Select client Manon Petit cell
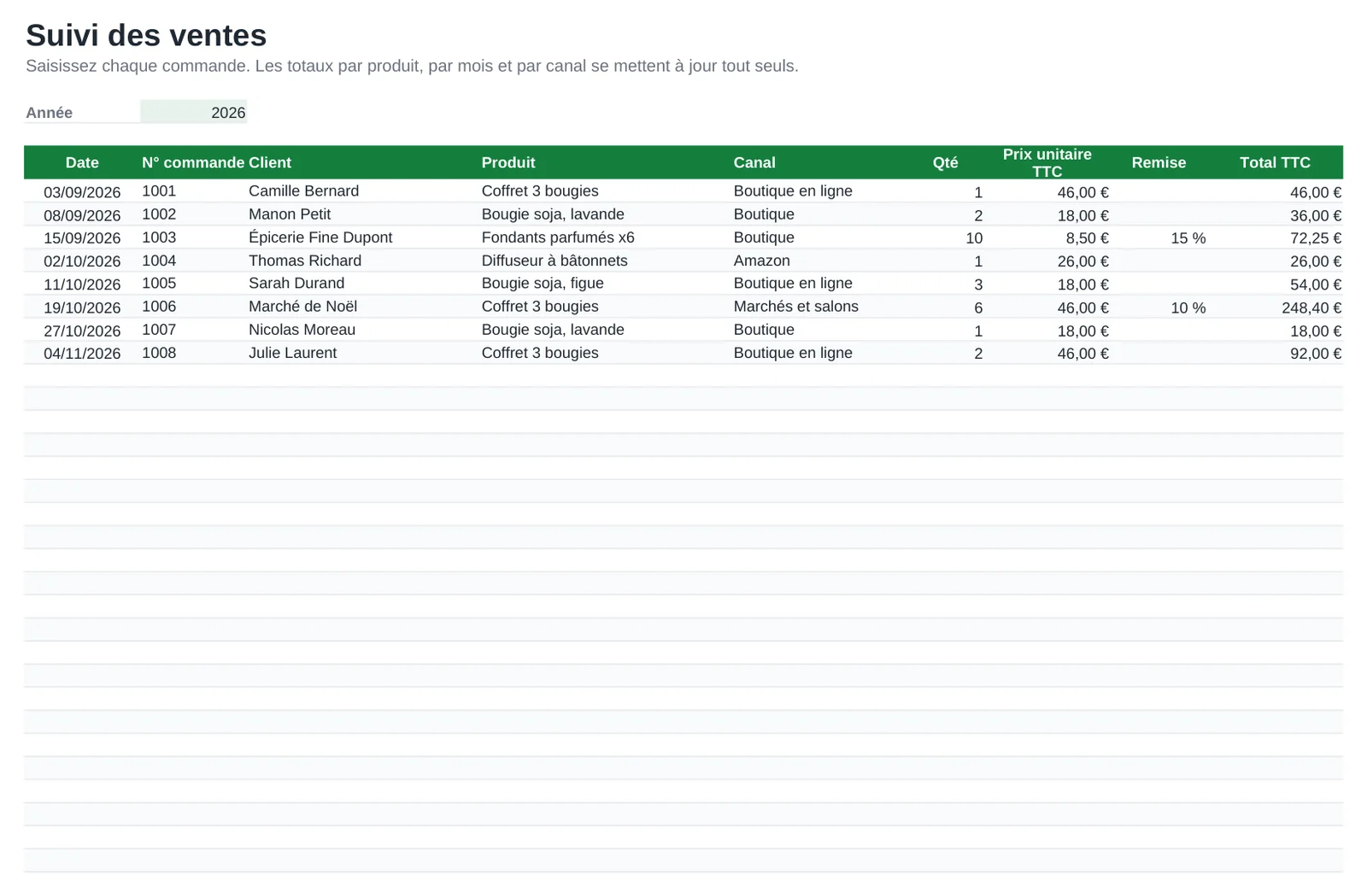This screenshot has width=1367, height=896. (x=363, y=214)
